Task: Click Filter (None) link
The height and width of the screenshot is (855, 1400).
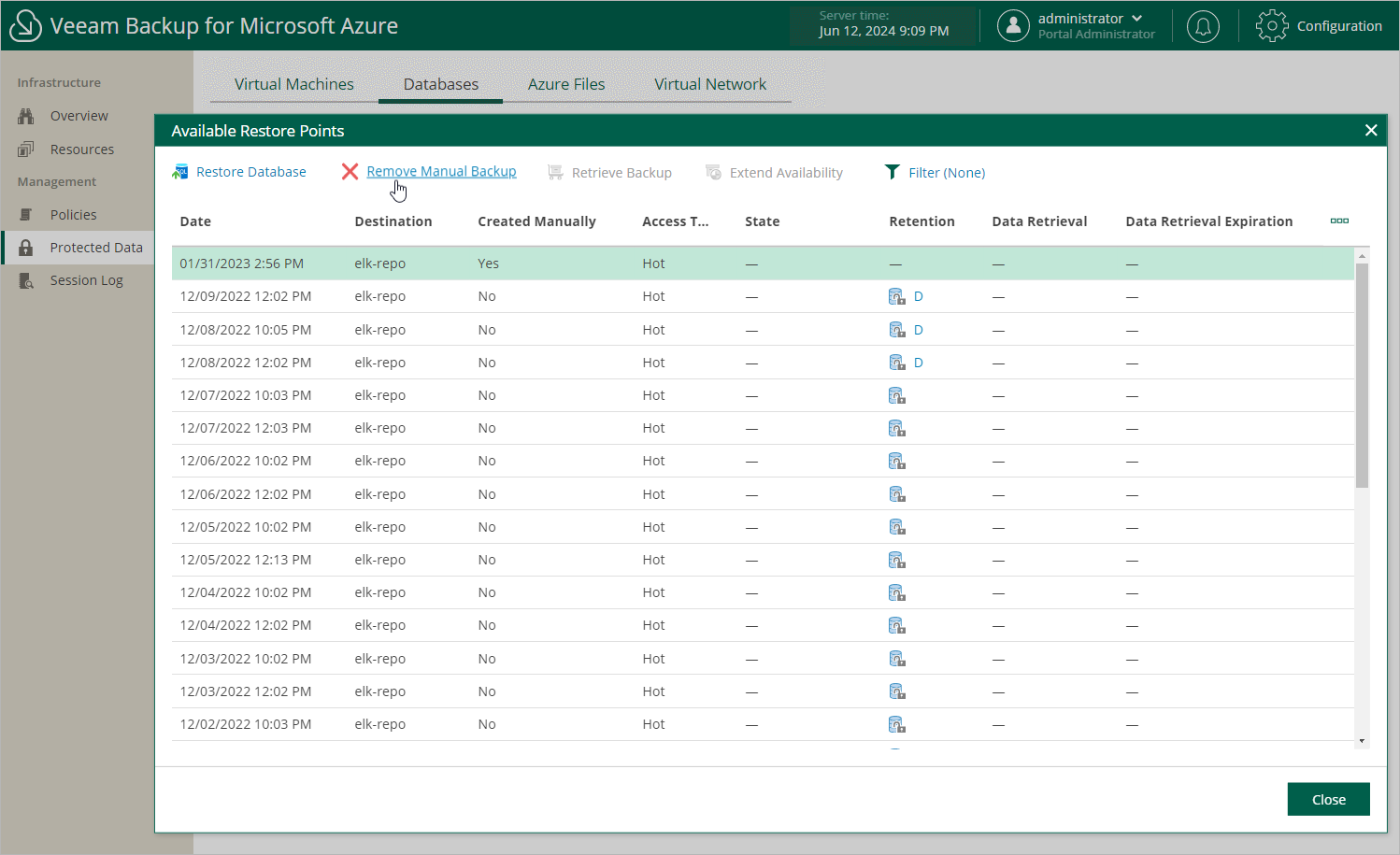Action: coord(947,173)
